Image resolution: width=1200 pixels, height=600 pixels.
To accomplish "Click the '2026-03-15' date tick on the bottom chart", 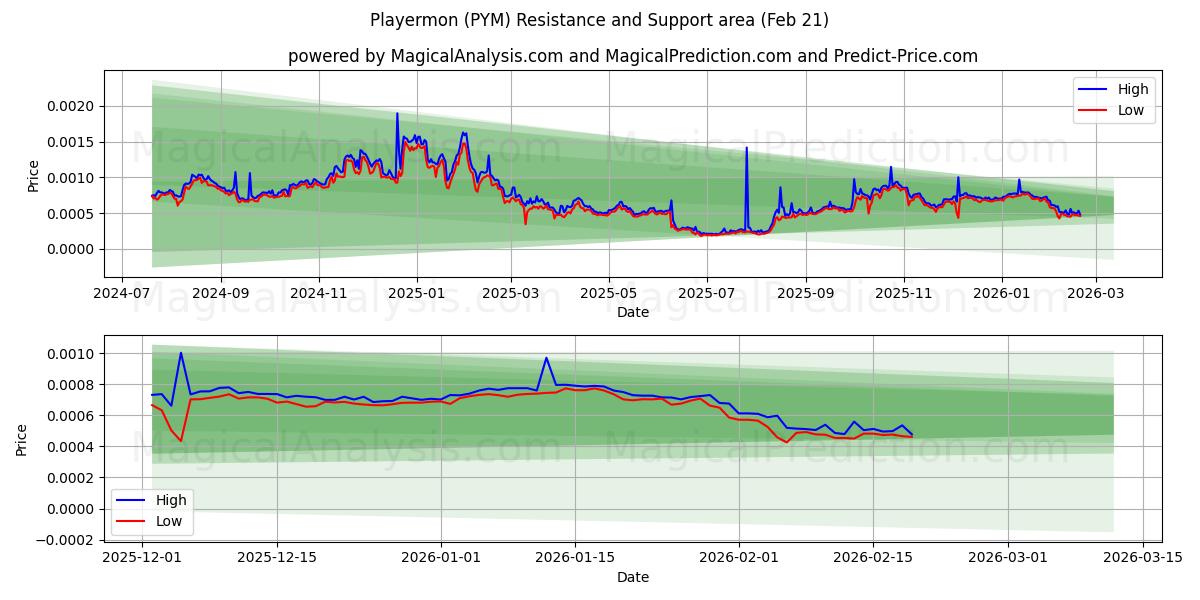I will (x=1141, y=558).
